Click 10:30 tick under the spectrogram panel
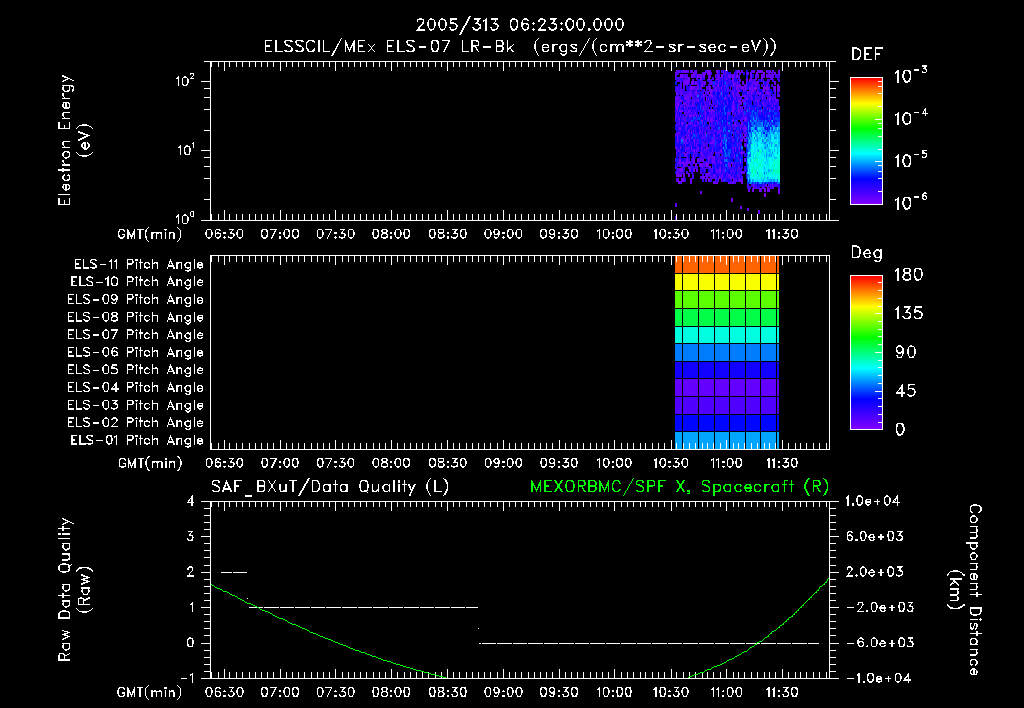Viewport: 1024px width, 708px height. (x=671, y=234)
